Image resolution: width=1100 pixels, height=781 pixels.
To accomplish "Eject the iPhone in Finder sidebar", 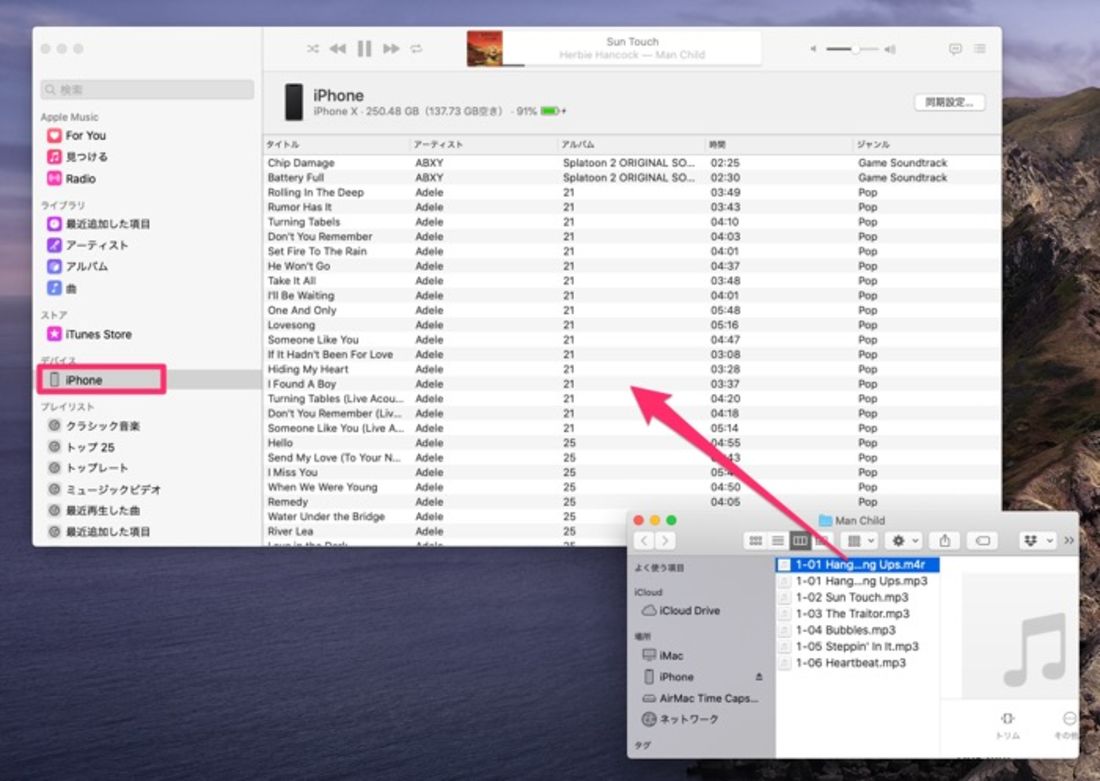I will [758, 676].
